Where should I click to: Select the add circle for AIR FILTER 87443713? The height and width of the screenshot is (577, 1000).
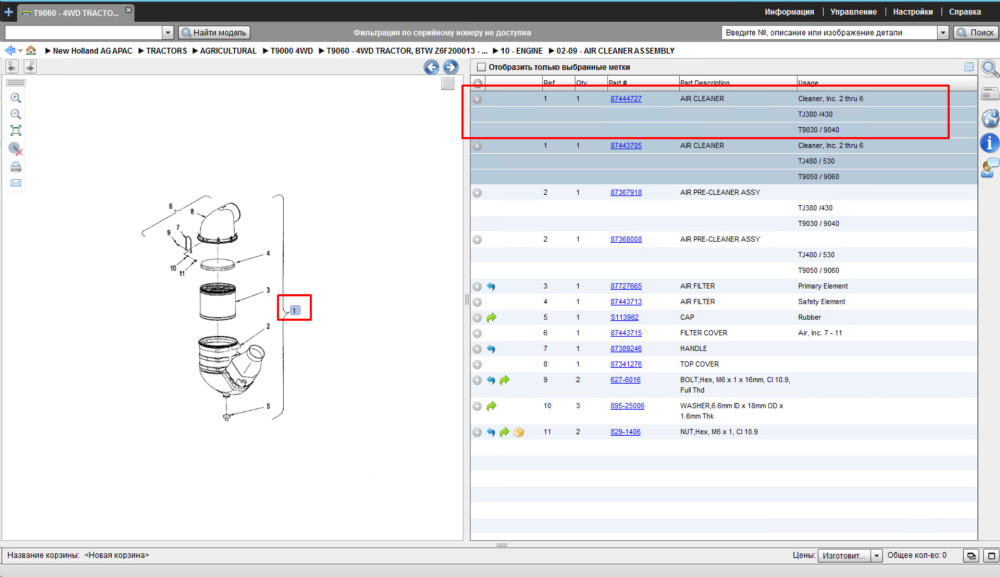[x=477, y=302]
